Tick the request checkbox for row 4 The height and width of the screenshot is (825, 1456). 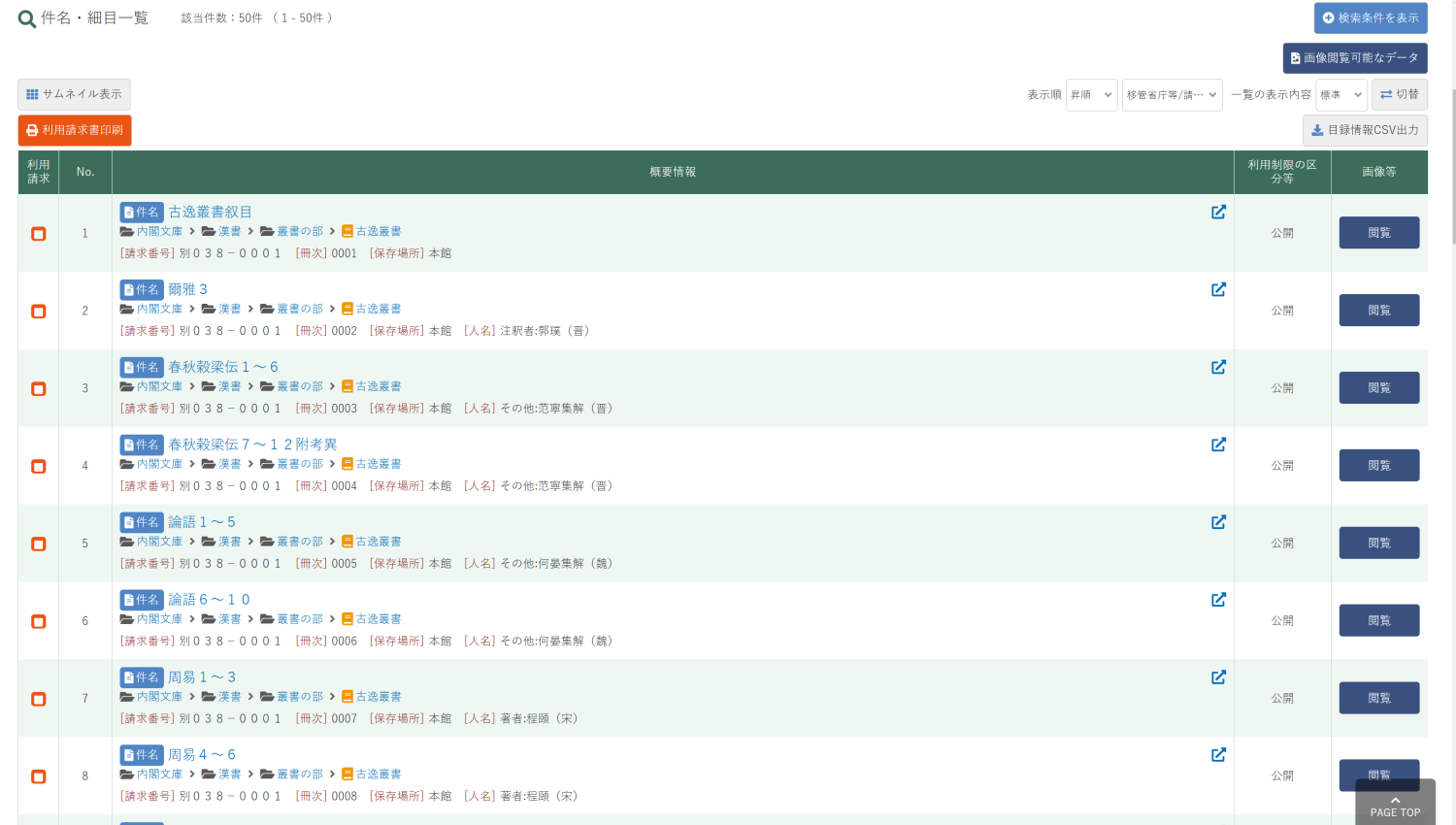click(39, 467)
